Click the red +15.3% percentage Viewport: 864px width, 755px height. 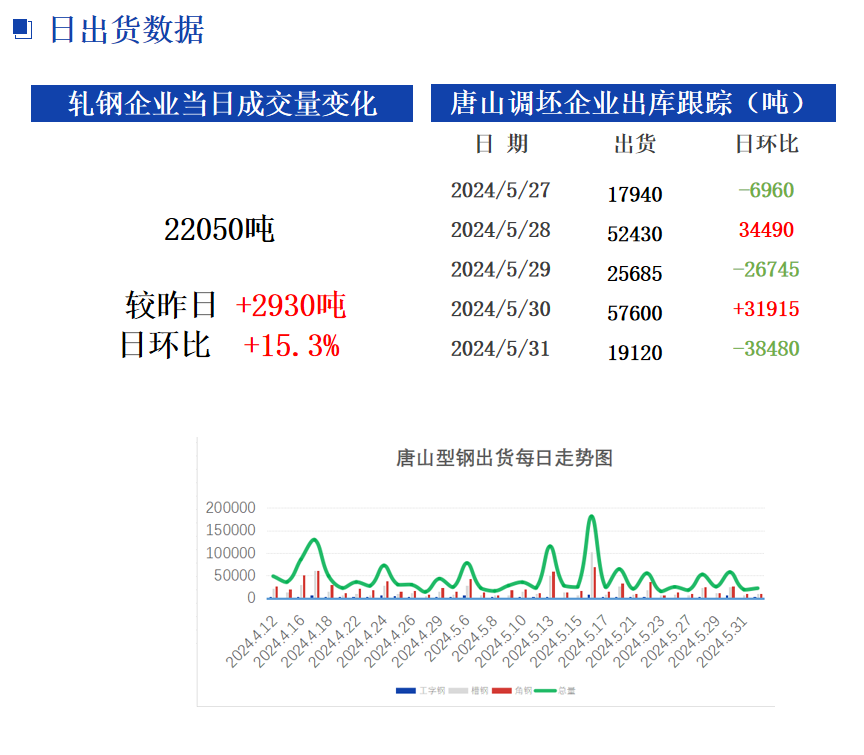click(x=292, y=346)
